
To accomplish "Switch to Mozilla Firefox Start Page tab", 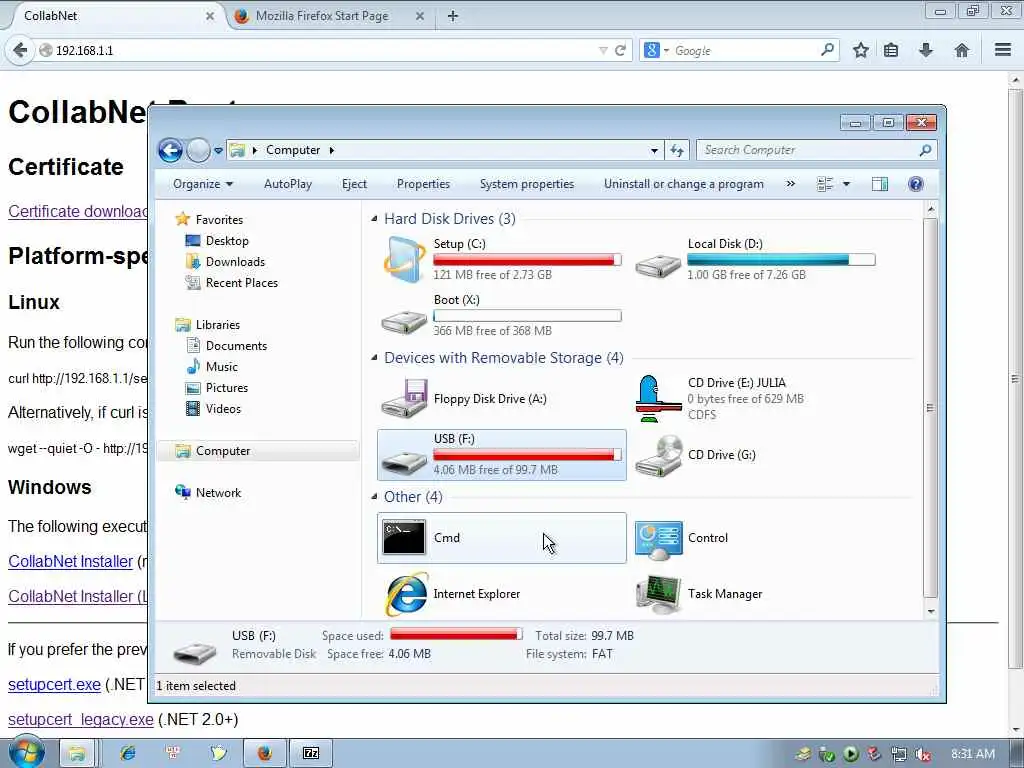I will point(322,16).
